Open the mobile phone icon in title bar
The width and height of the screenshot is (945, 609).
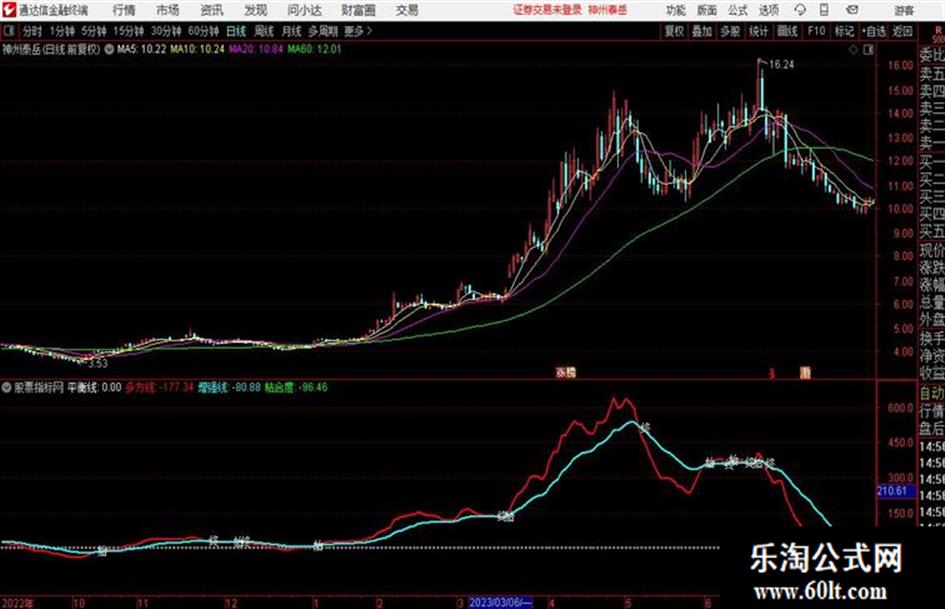(824, 10)
